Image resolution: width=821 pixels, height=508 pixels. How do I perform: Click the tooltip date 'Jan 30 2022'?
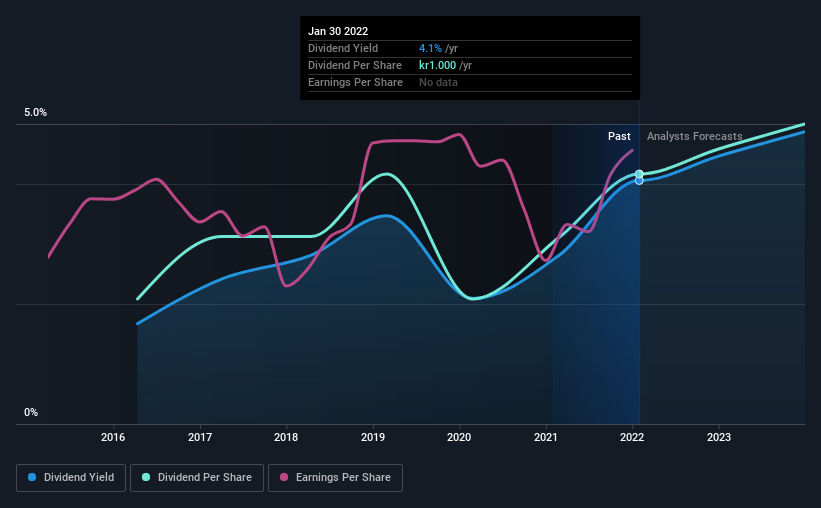click(338, 31)
